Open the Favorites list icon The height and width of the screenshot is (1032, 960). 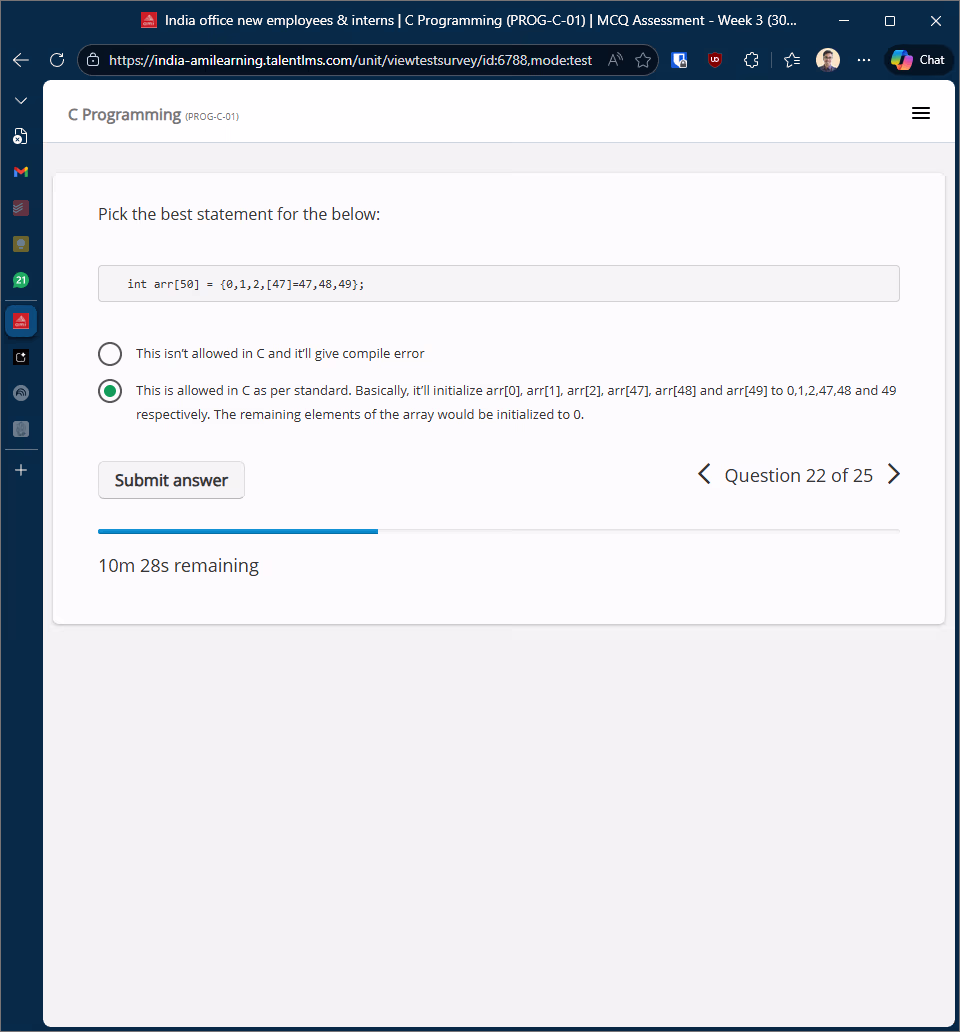(792, 60)
